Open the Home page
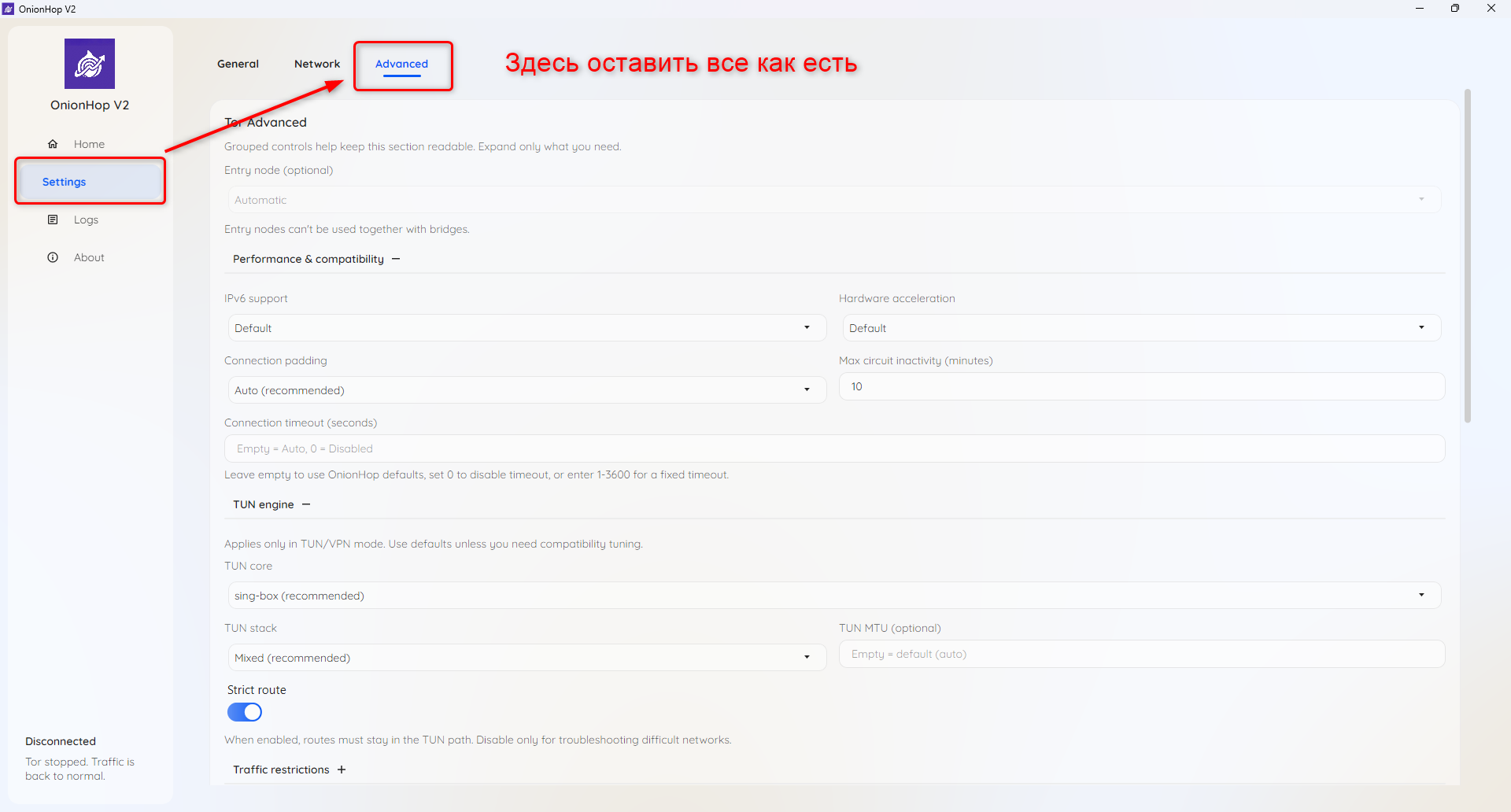 [x=90, y=144]
